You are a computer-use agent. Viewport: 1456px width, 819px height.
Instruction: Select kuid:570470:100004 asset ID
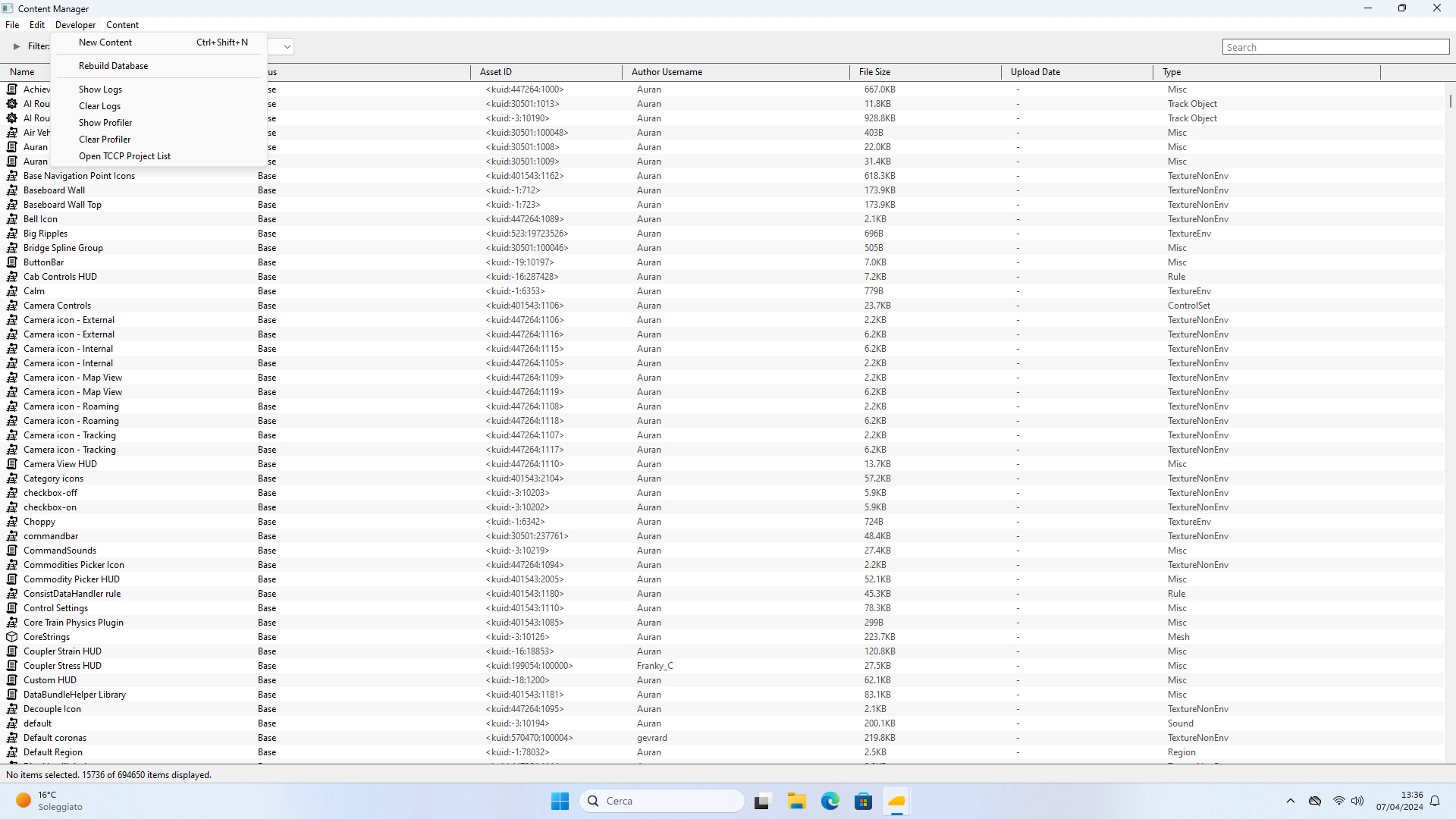[x=529, y=738]
